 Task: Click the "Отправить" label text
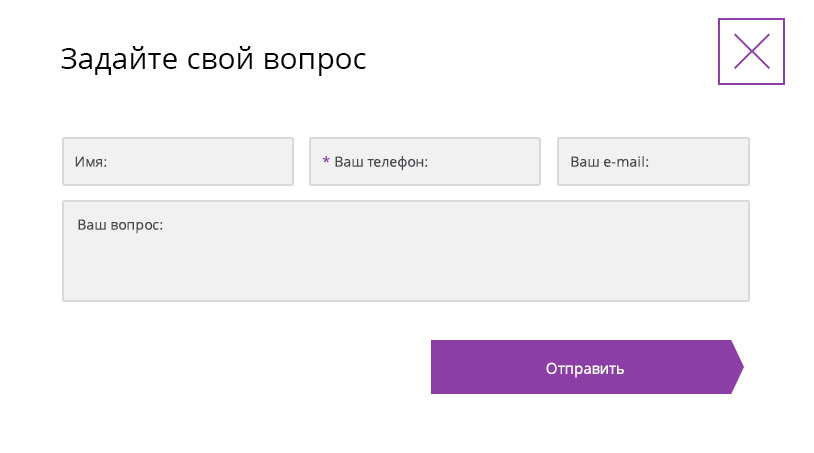pos(585,368)
